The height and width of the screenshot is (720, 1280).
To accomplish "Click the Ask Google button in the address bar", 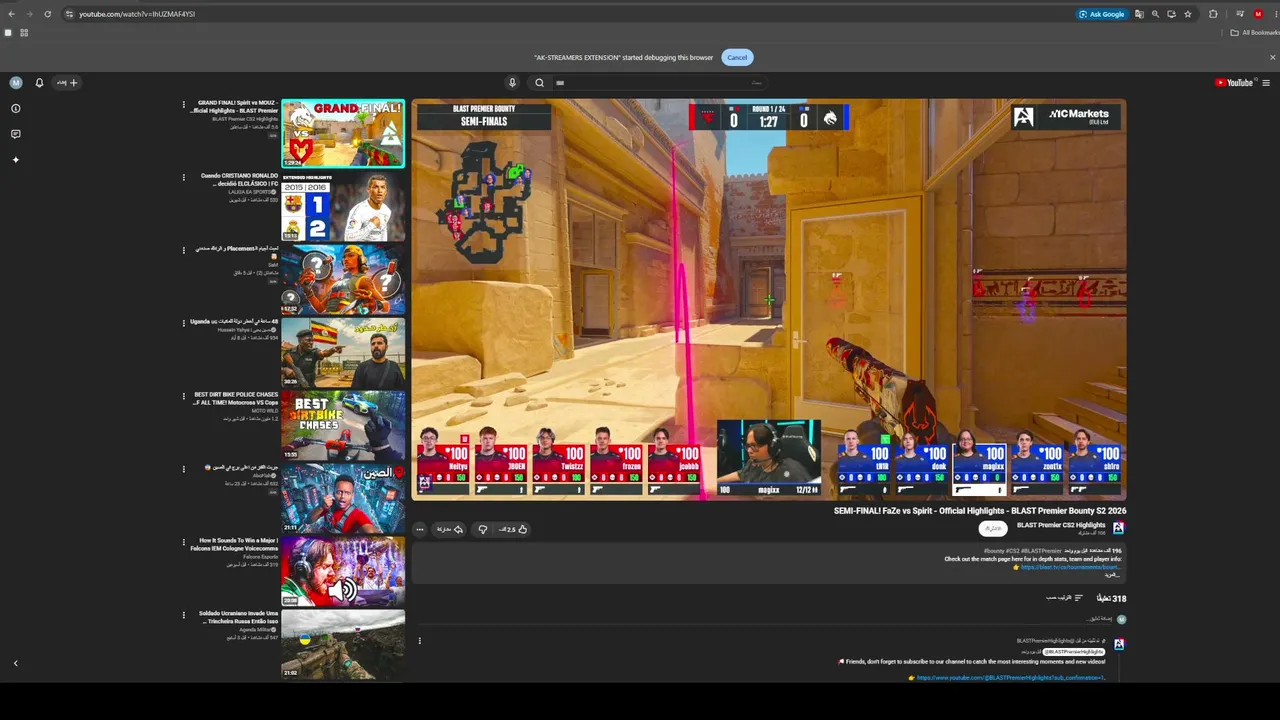I will point(1101,14).
